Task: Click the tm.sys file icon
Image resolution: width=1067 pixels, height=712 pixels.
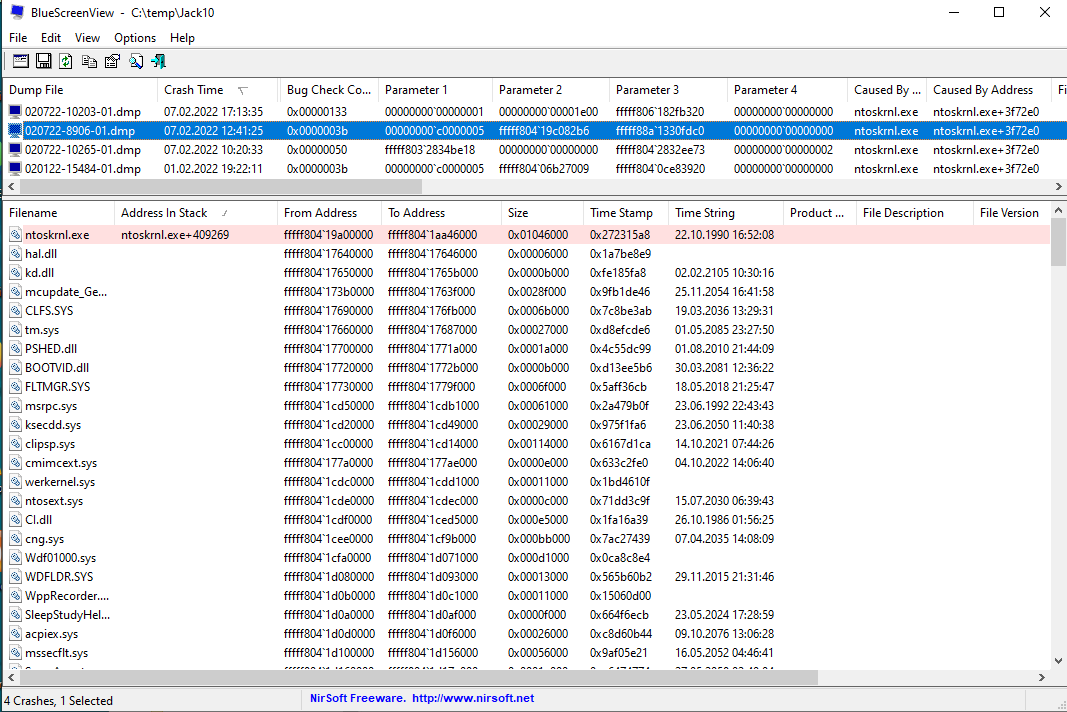Action: 16,330
